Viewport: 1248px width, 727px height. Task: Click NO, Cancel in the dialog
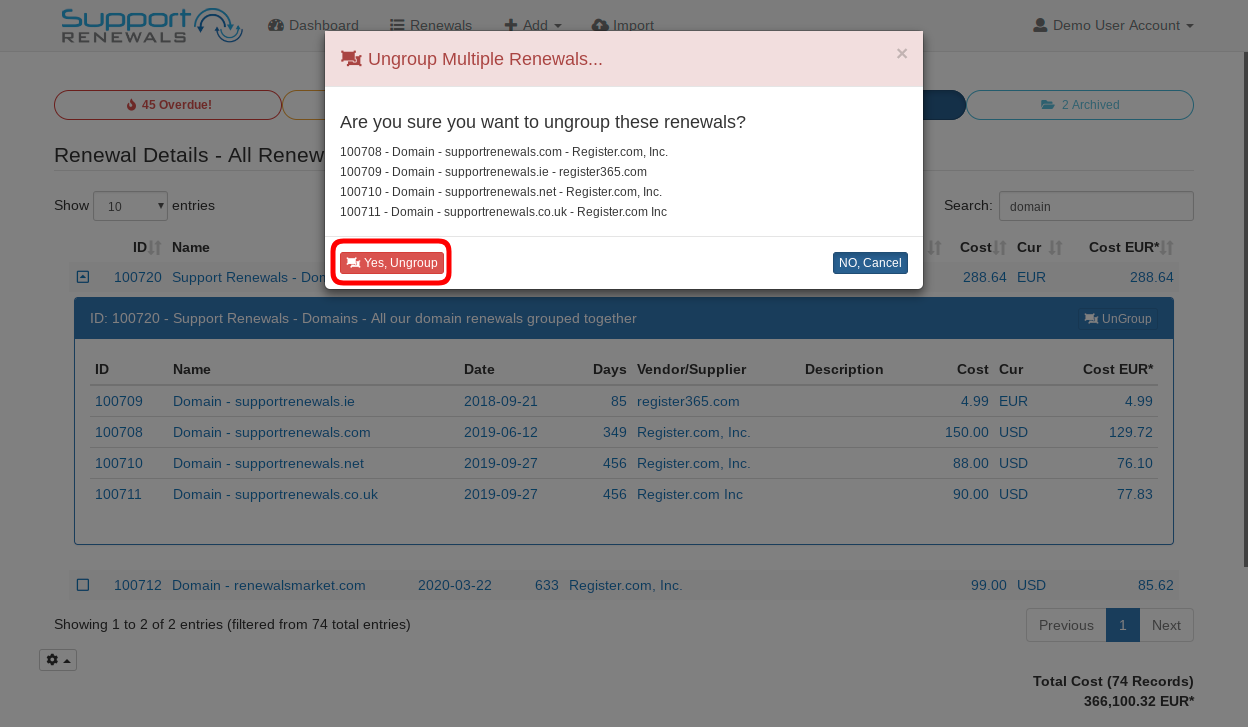coord(870,262)
